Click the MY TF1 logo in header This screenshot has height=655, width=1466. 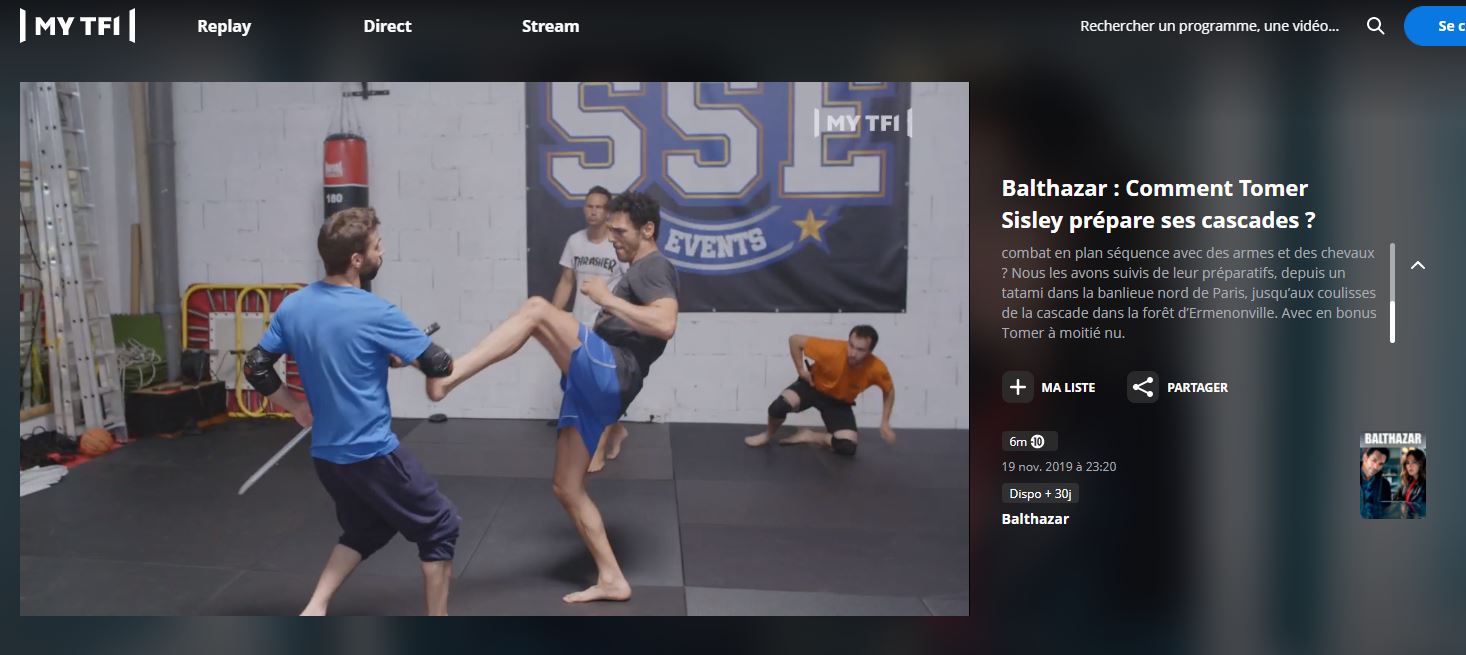[x=77, y=26]
